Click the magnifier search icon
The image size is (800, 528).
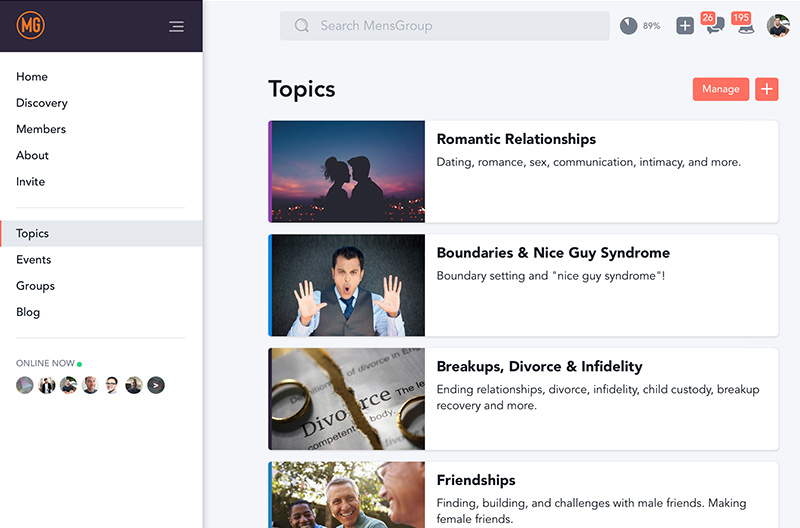pos(302,26)
